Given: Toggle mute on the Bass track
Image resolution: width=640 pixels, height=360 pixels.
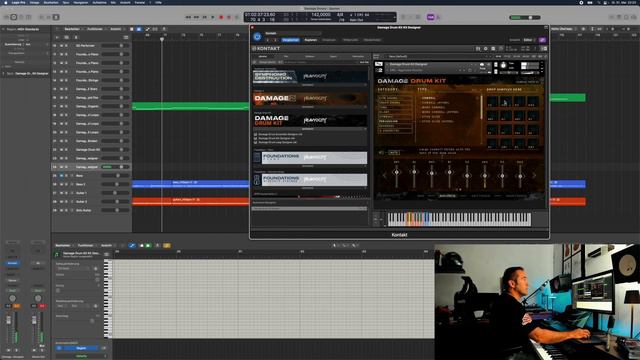Looking at the screenshot, I should click(x=62, y=176).
